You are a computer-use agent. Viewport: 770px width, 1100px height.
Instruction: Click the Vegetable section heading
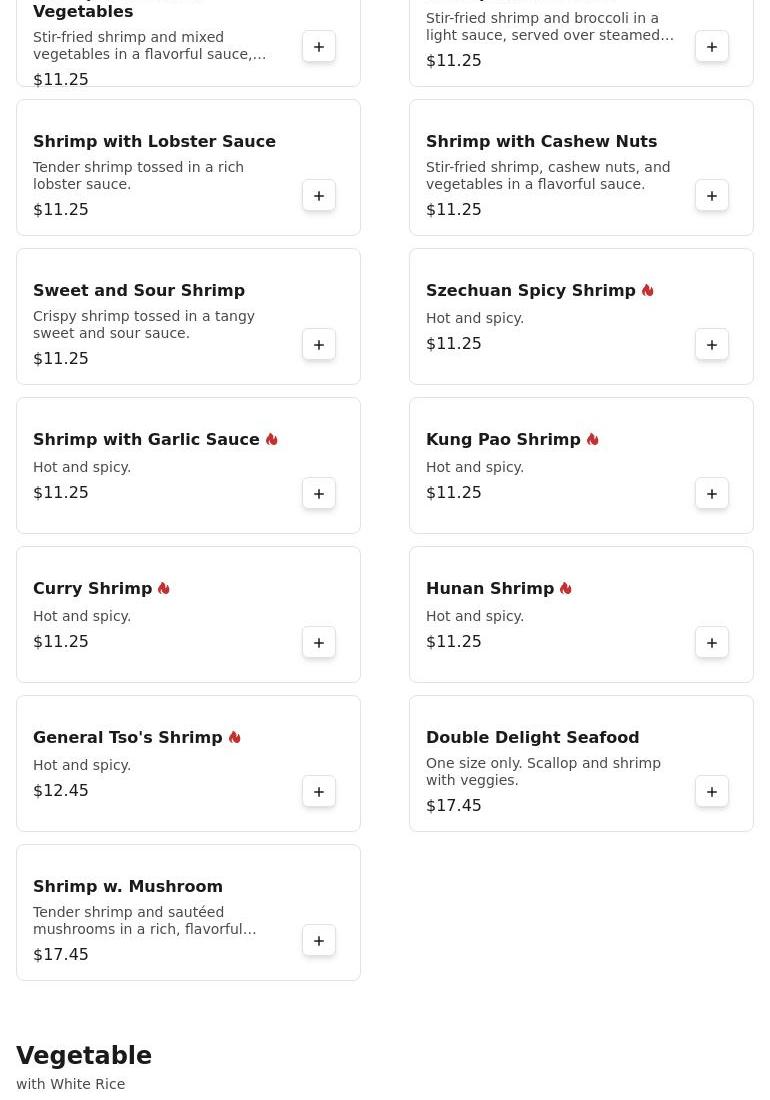pyautogui.click(x=84, y=1056)
